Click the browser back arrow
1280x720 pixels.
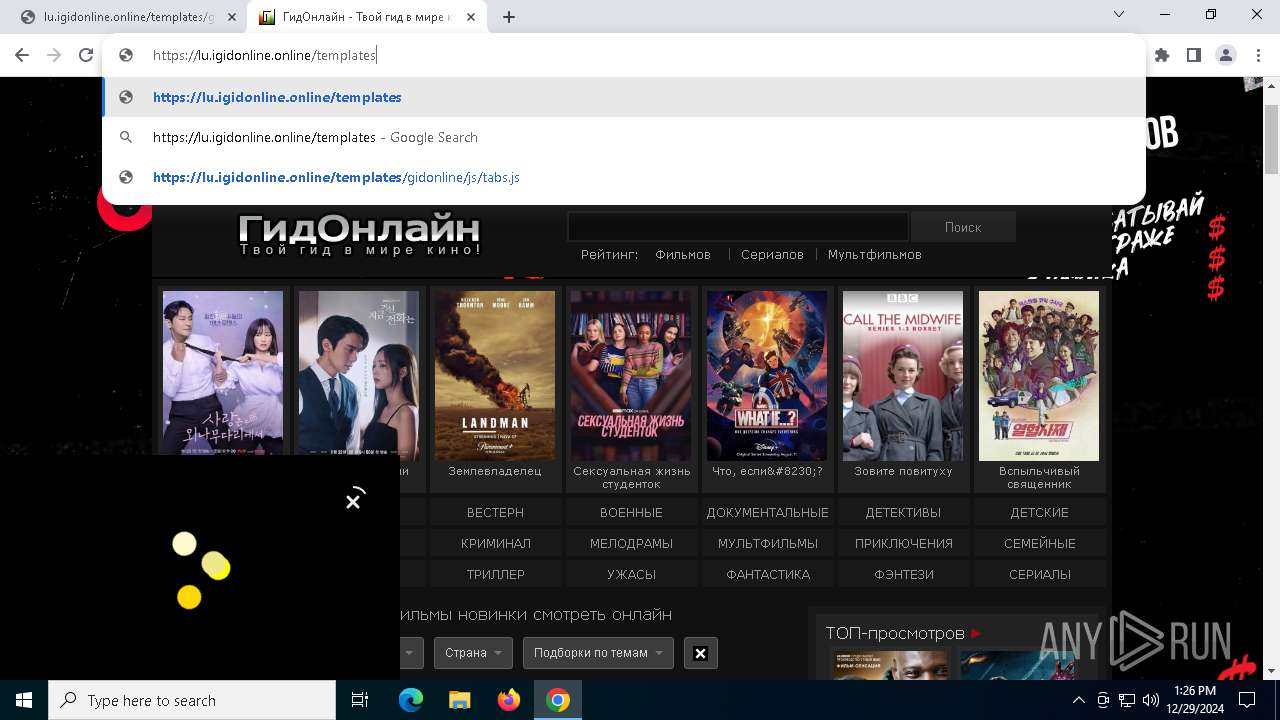coord(22,55)
